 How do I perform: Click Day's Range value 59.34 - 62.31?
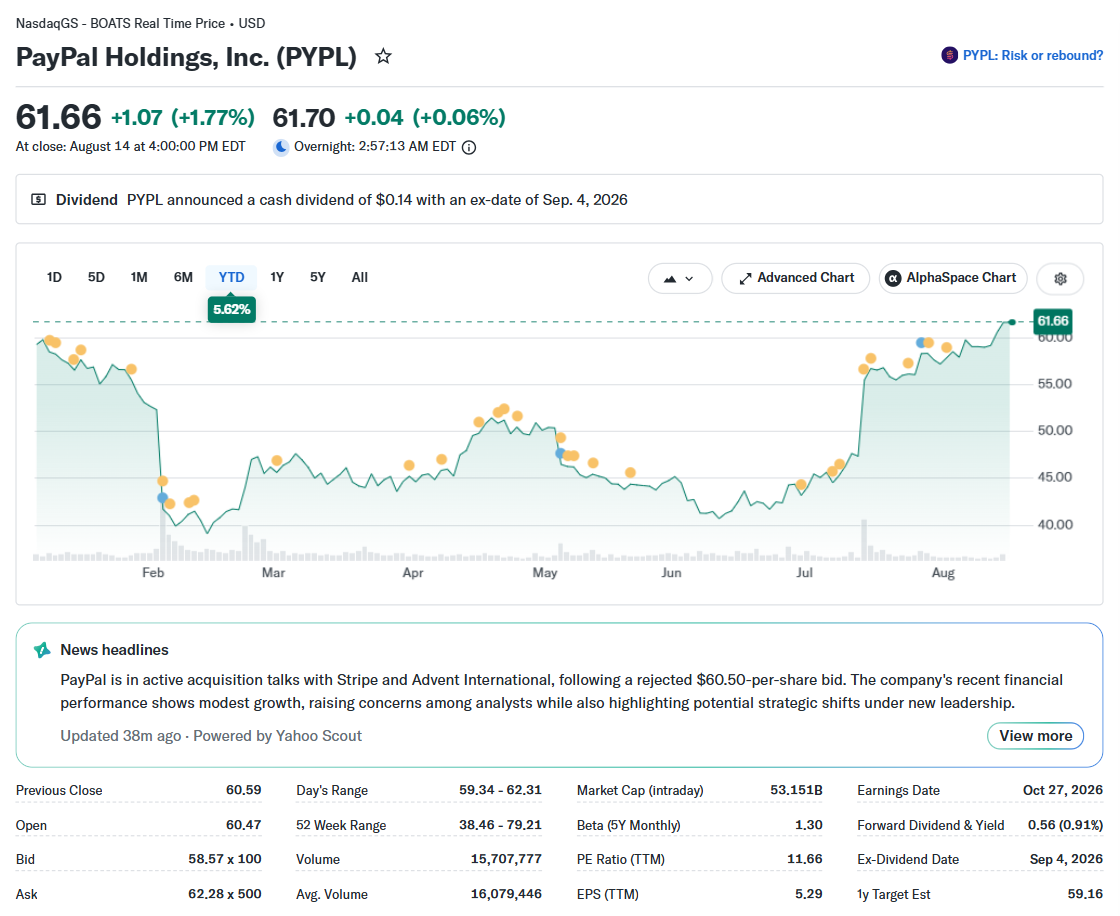[500, 790]
